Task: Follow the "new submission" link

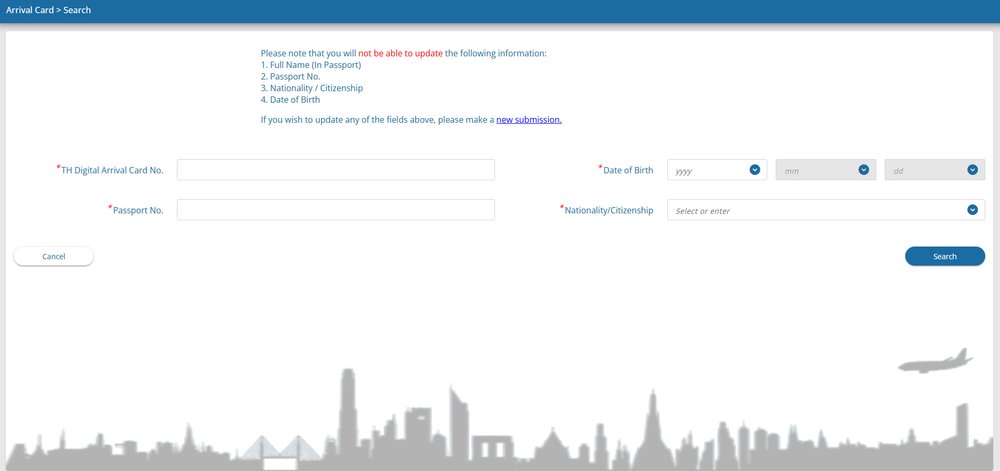Action: pyautogui.click(x=529, y=120)
